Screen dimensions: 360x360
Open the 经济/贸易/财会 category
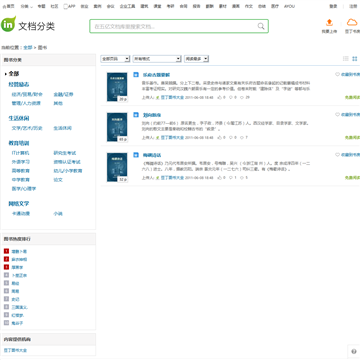click(x=27, y=94)
